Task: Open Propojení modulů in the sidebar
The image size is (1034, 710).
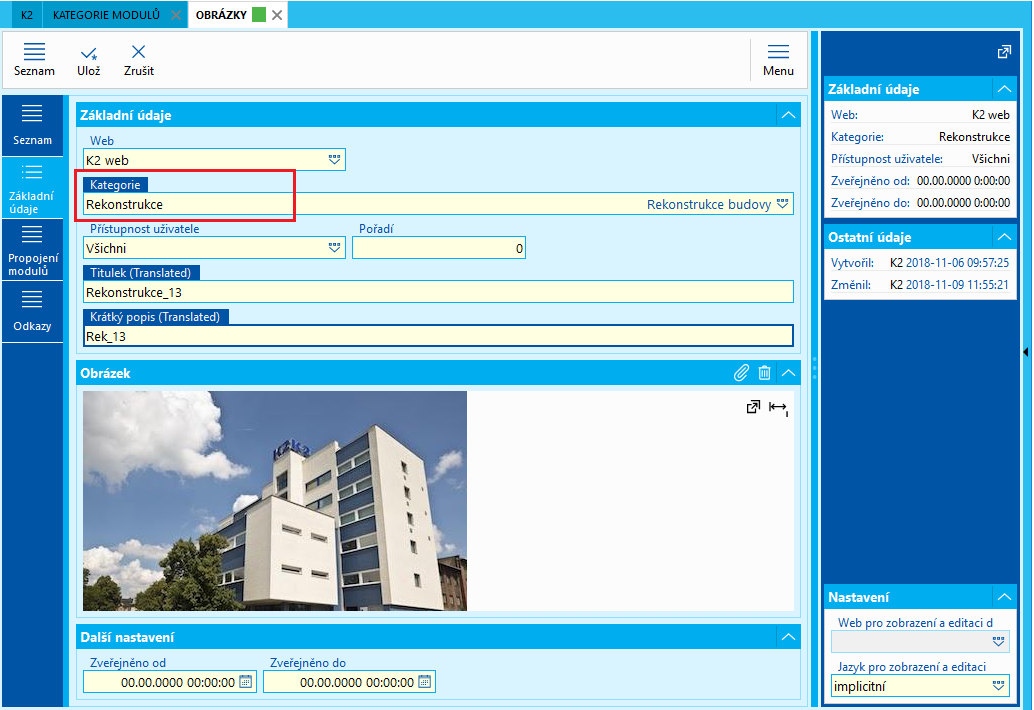Action: tap(32, 251)
